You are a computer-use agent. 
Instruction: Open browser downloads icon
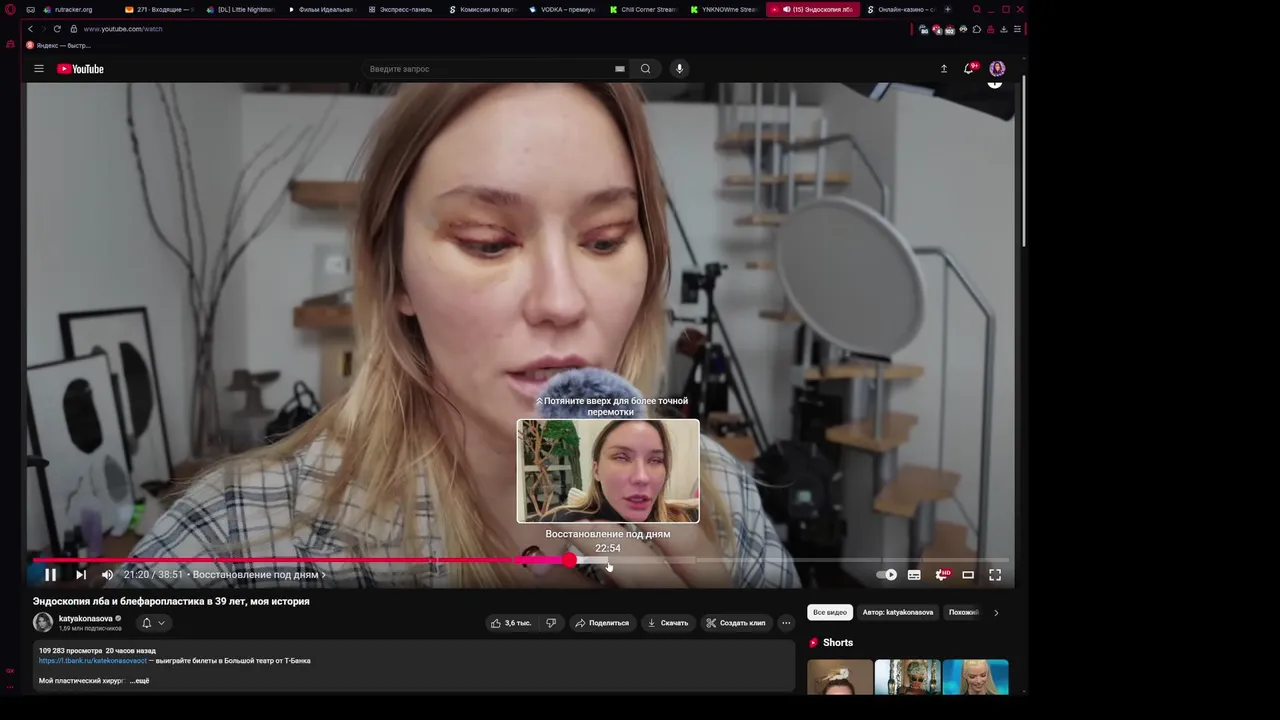pos(1004,29)
